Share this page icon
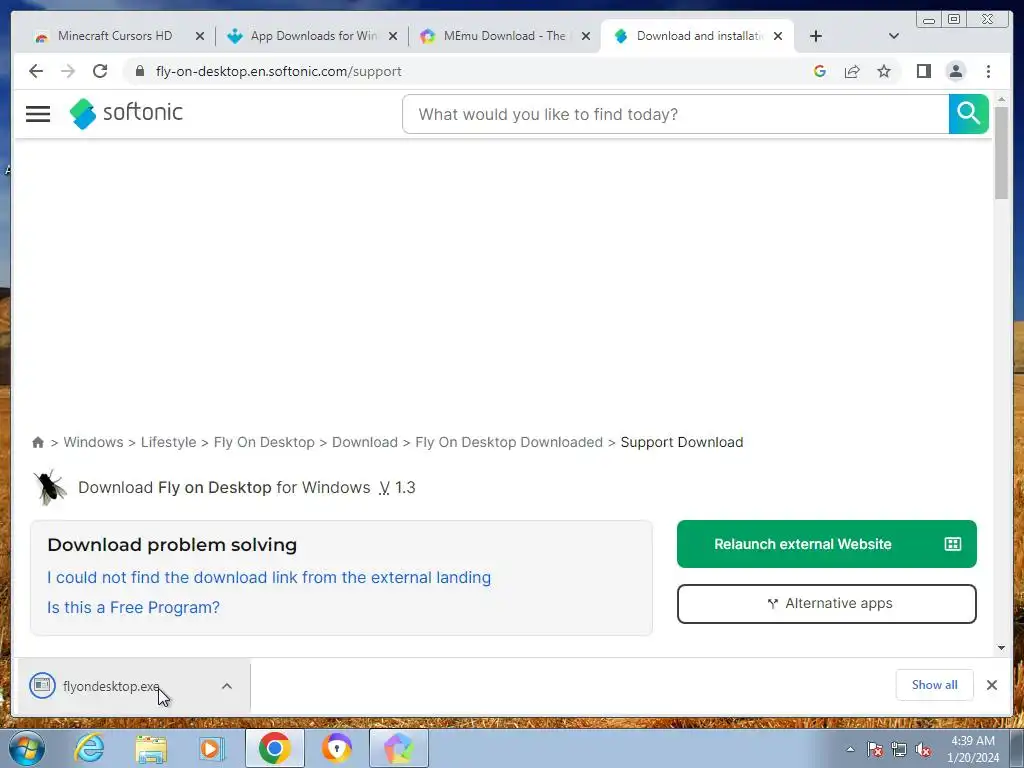The width and height of the screenshot is (1024, 768). (x=852, y=71)
